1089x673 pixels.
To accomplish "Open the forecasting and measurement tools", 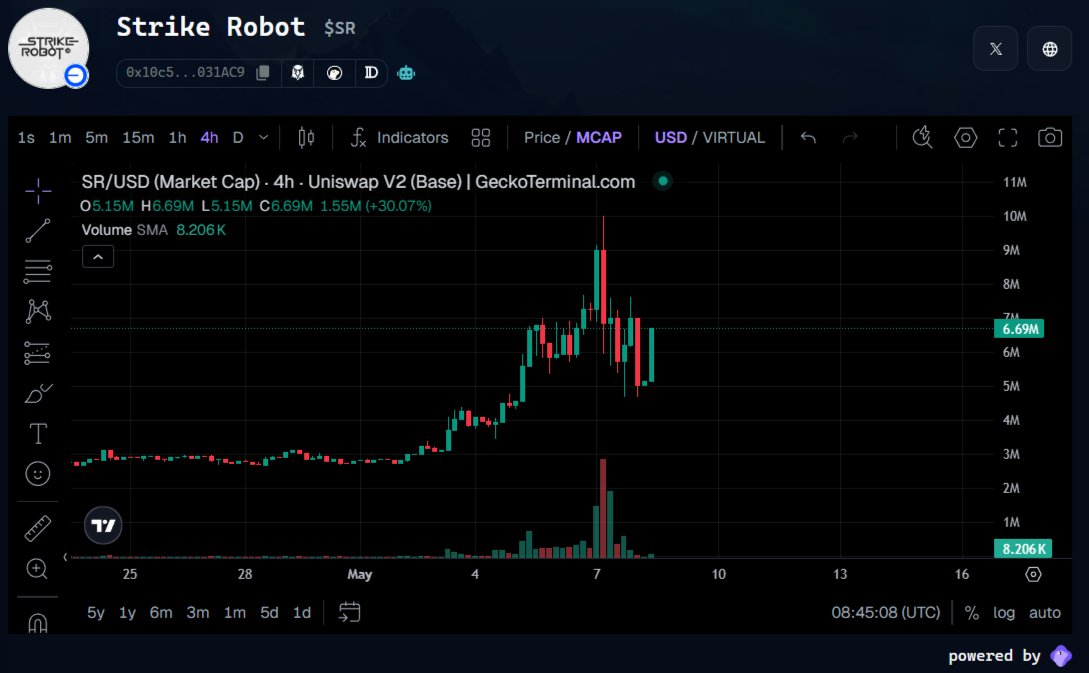I will [x=38, y=353].
